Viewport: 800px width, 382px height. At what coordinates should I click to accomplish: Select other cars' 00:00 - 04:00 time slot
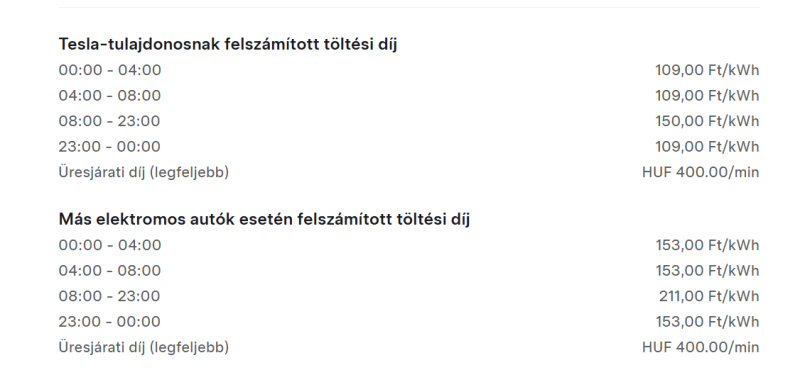point(110,245)
